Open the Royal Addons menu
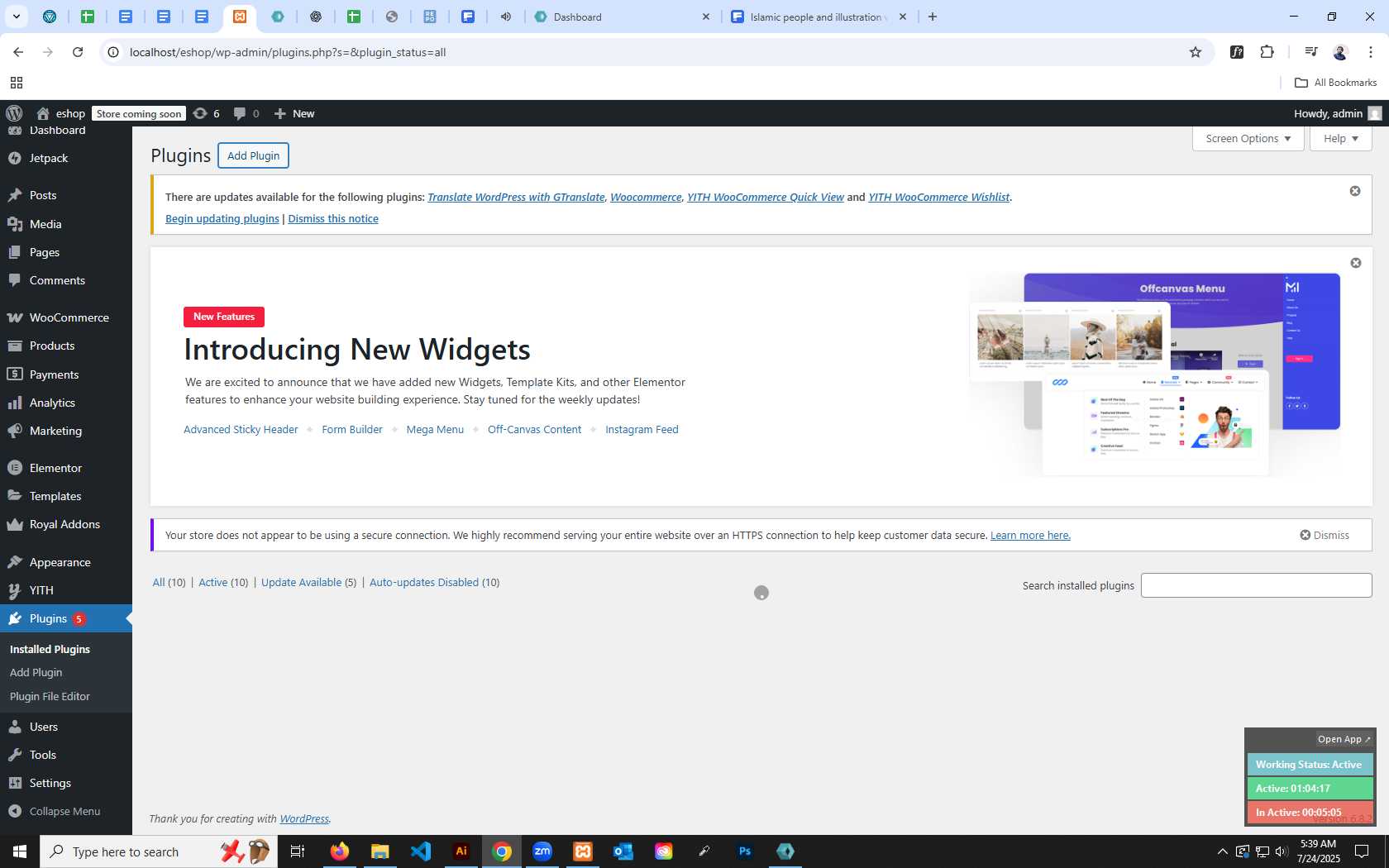The width and height of the screenshot is (1389, 868). point(66,524)
